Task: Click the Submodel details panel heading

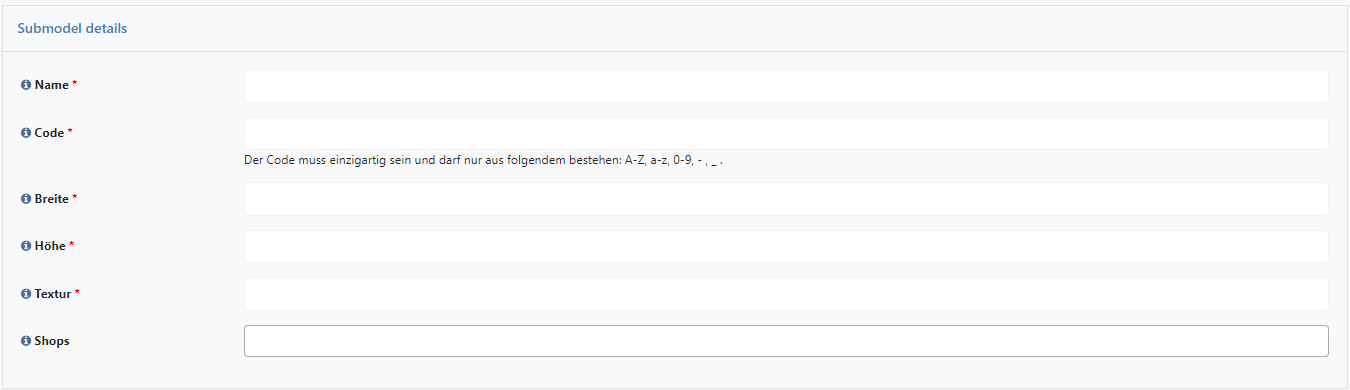Action: click(x=72, y=28)
